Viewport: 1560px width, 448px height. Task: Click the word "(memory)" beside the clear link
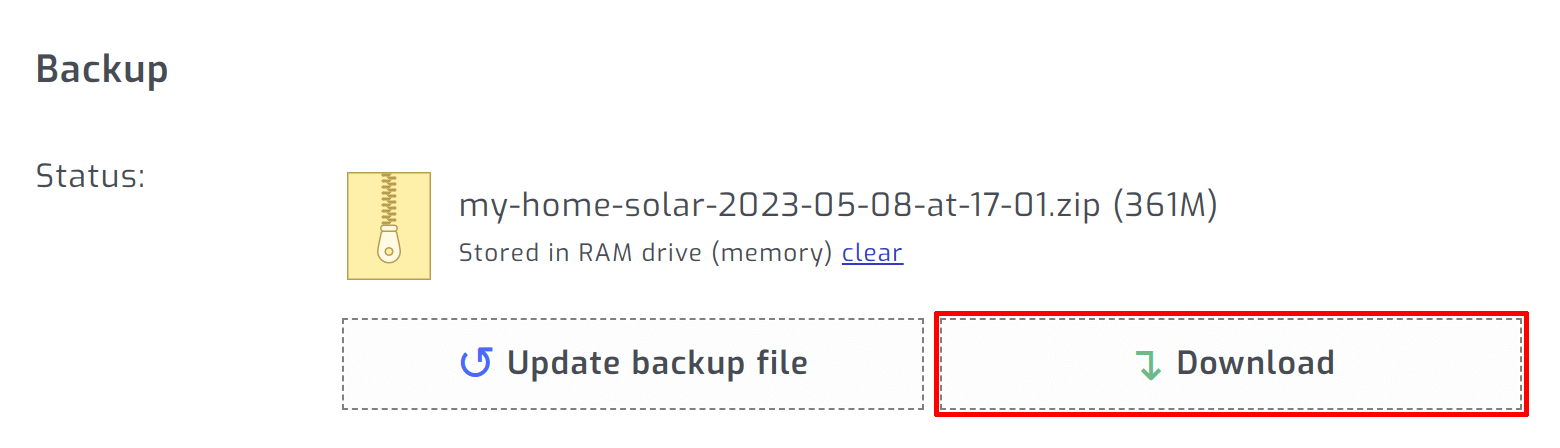pos(771,253)
